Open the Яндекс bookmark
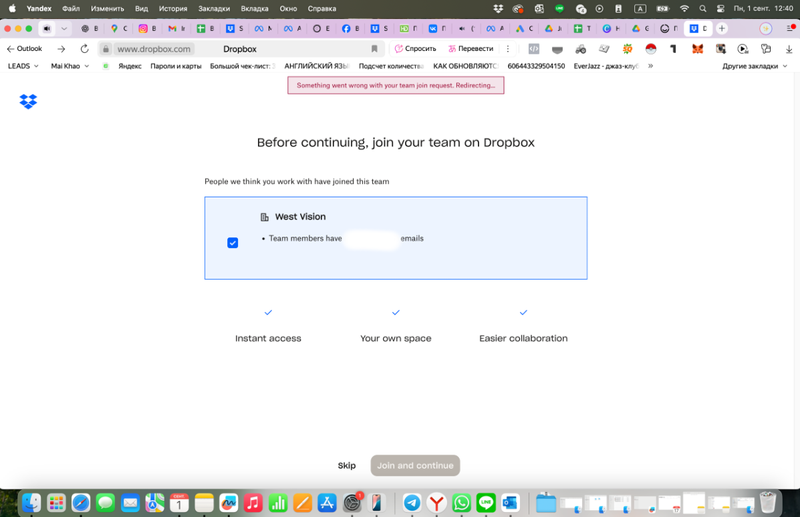The height and width of the screenshot is (517, 800). tap(130, 66)
